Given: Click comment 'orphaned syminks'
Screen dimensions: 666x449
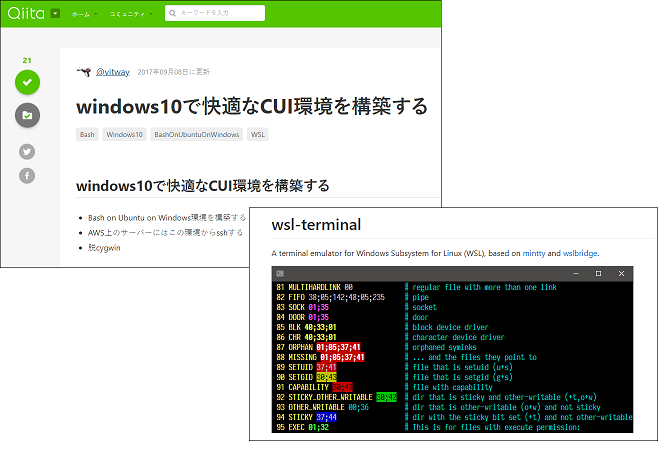Looking at the screenshot, I should [444, 347].
